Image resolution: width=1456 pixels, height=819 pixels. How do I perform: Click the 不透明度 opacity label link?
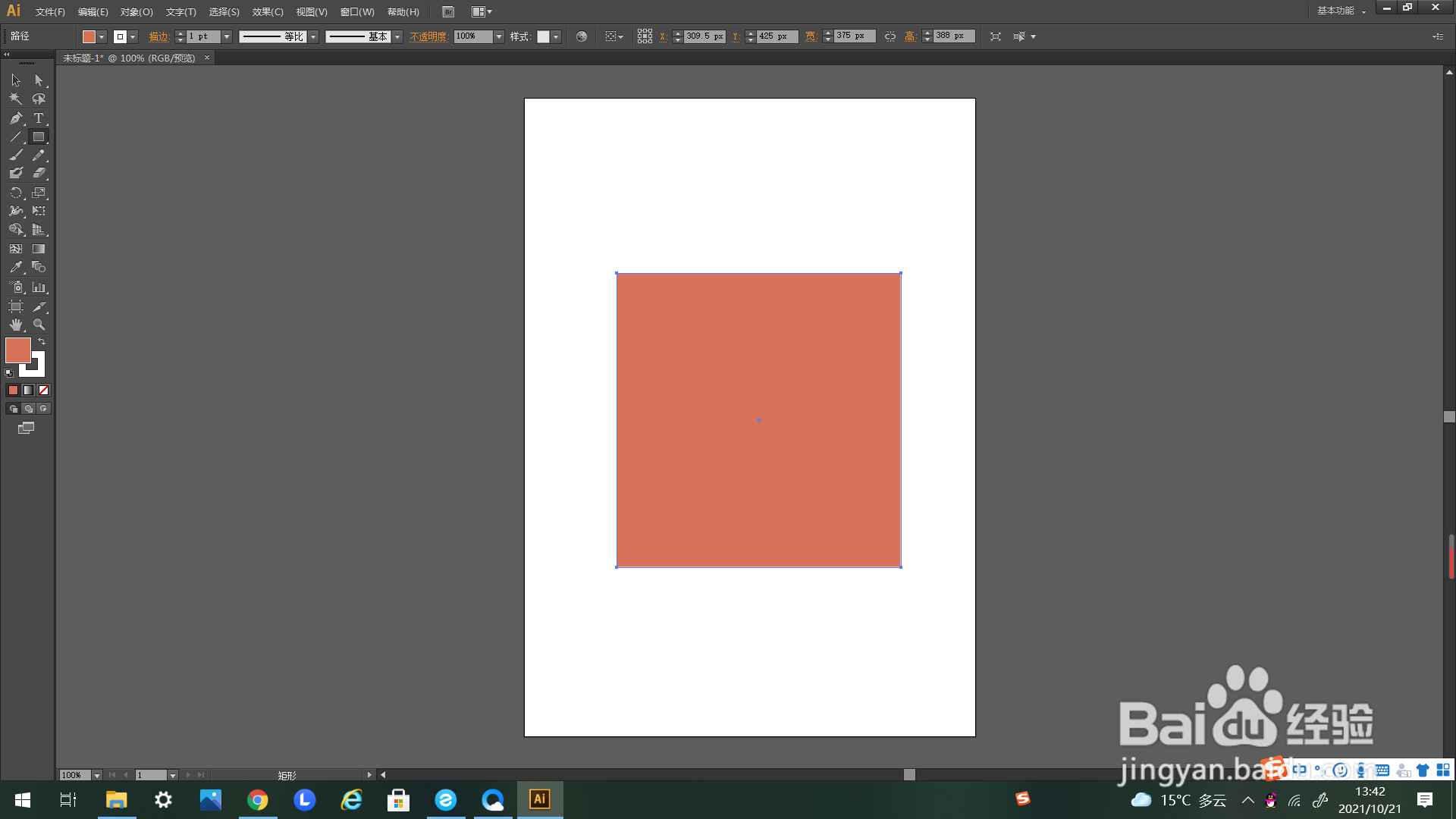coord(428,36)
